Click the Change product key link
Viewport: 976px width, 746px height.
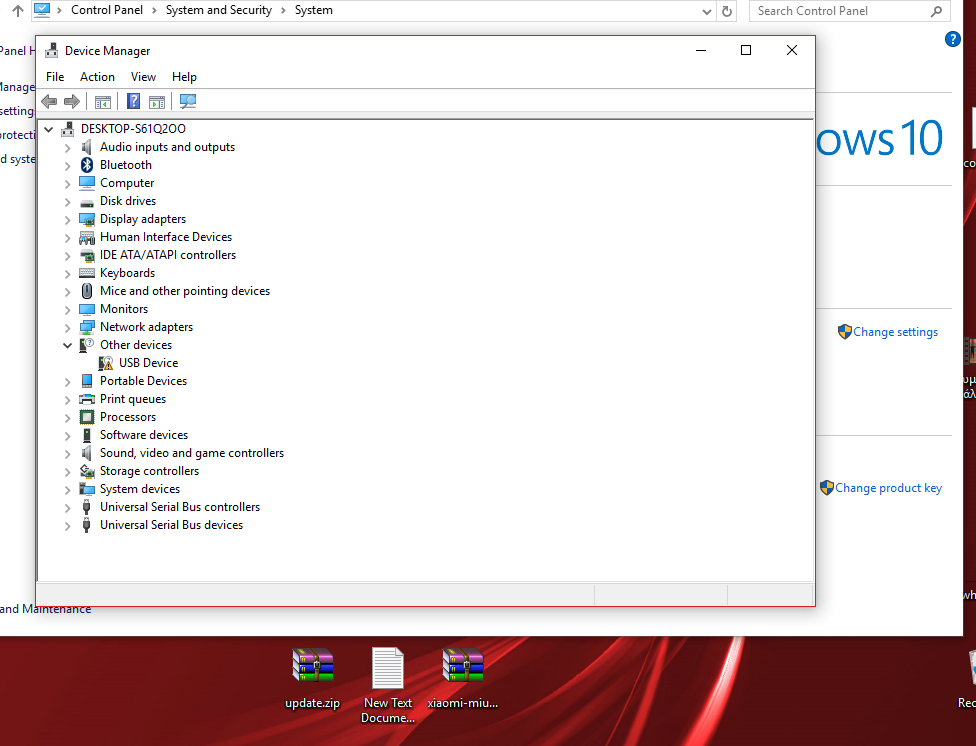[x=888, y=488]
